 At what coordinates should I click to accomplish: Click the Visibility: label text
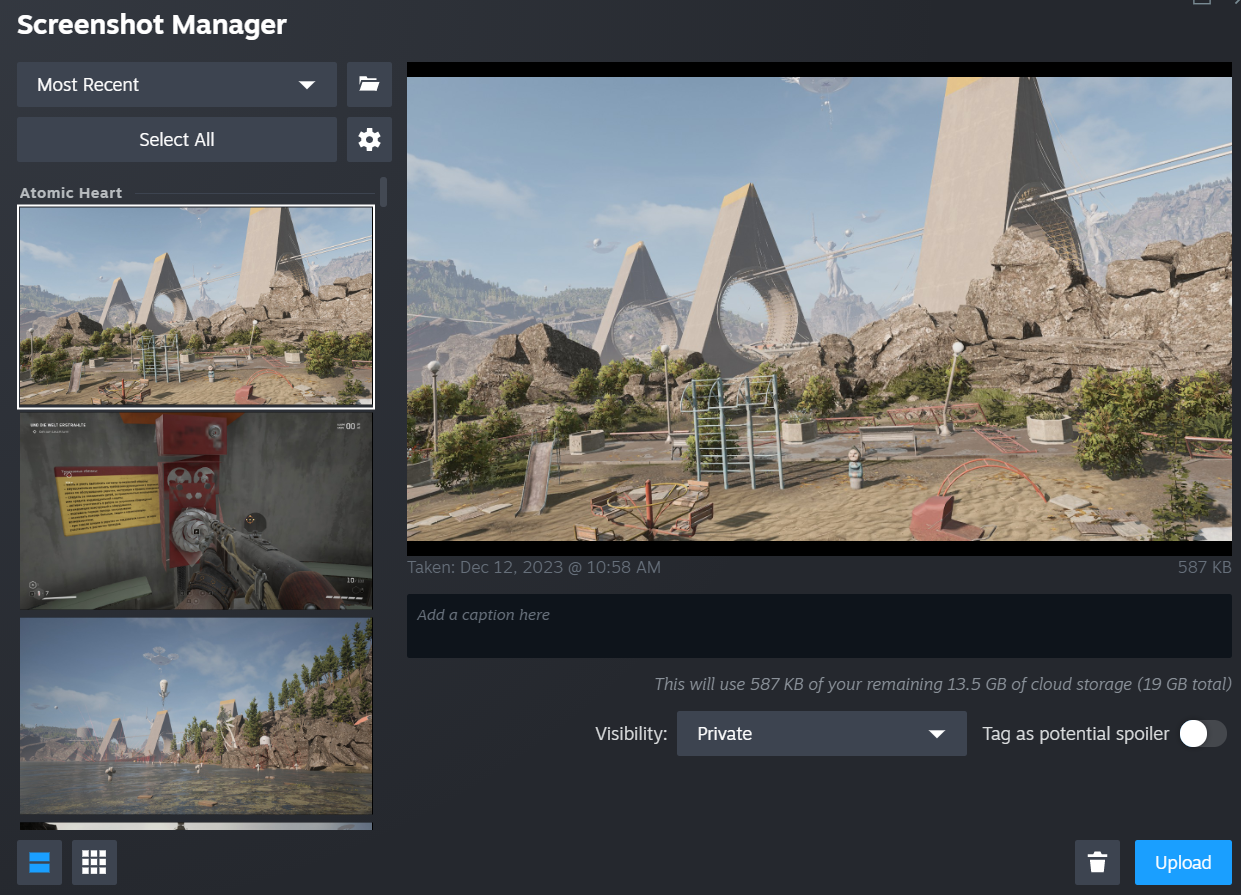tap(631, 733)
